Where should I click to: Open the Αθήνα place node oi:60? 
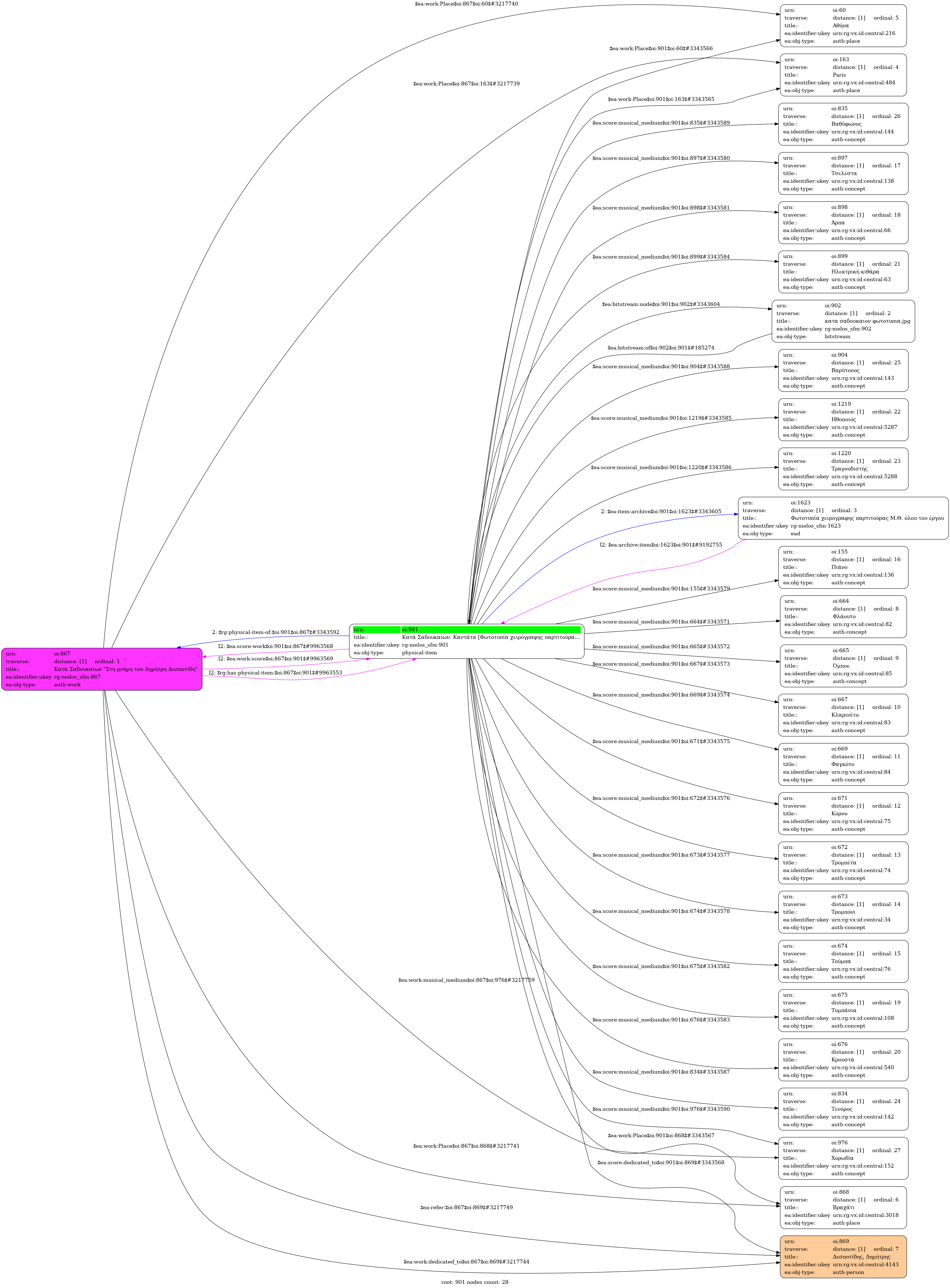pos(843,26)
